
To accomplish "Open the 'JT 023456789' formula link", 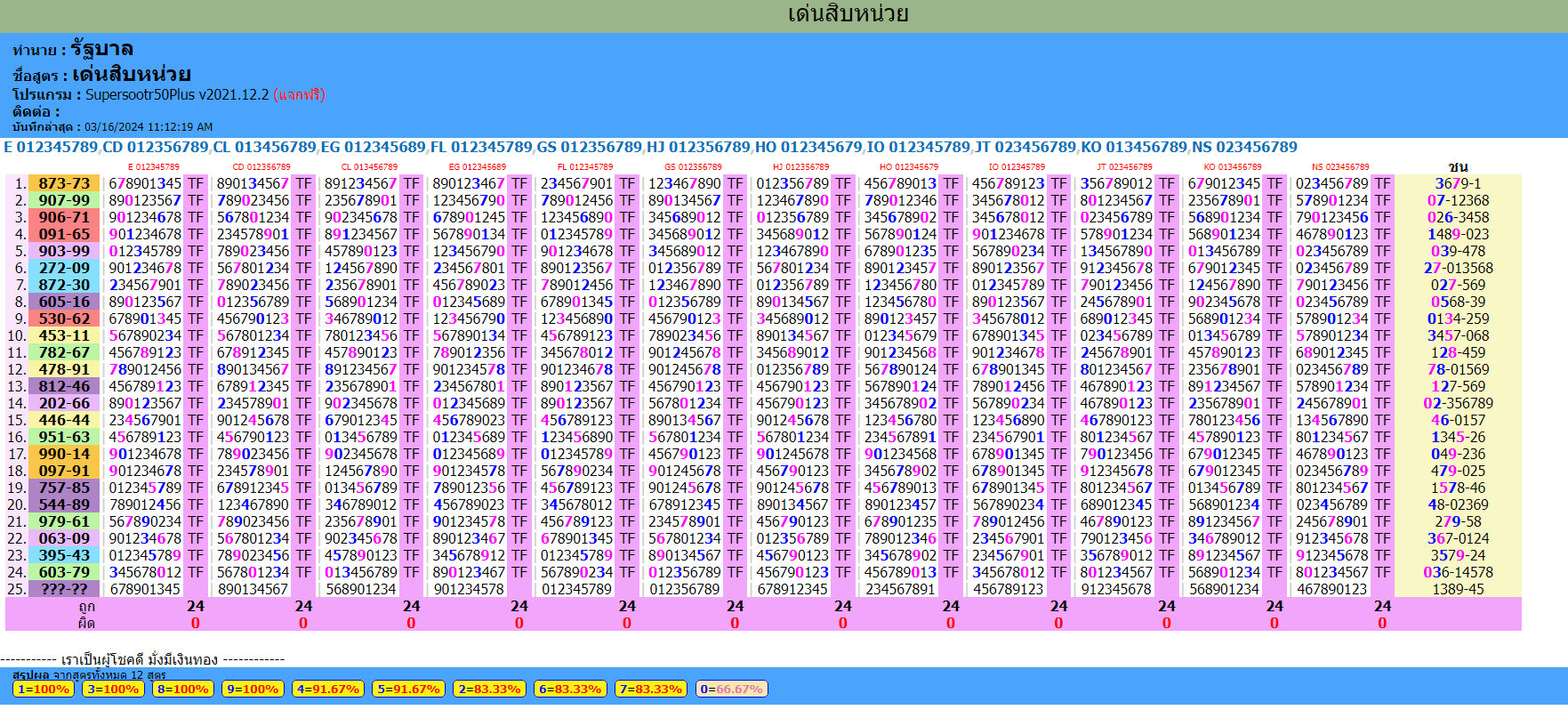I will [x=1025, y=147].
